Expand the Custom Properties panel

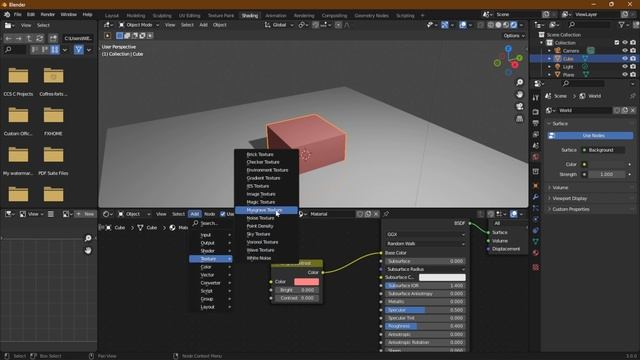(x=590, y=209)
